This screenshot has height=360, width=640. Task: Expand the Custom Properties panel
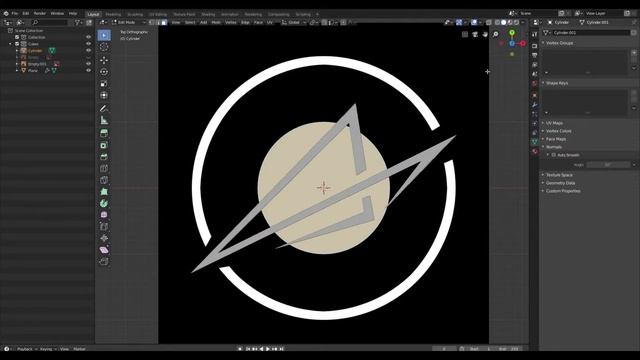pyautogui.click(x=563, y=191)
